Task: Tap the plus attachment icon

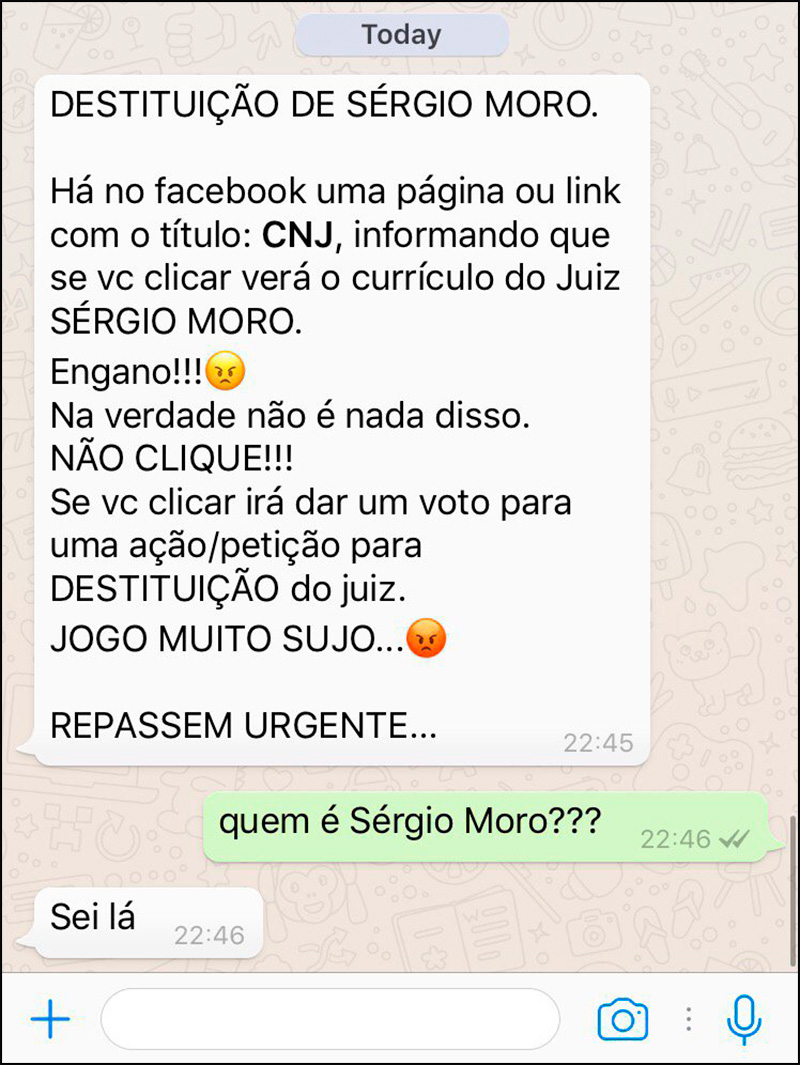Action: (51, 1019)
